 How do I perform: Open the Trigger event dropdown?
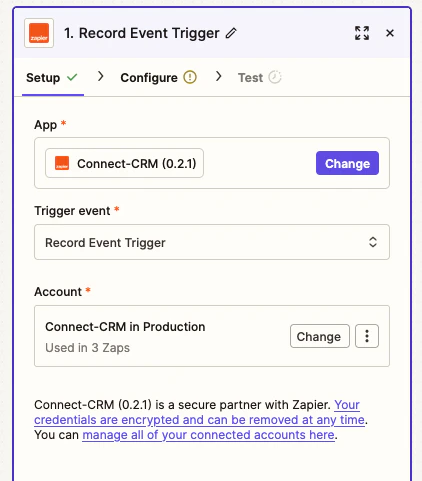[x=212, y=242]
